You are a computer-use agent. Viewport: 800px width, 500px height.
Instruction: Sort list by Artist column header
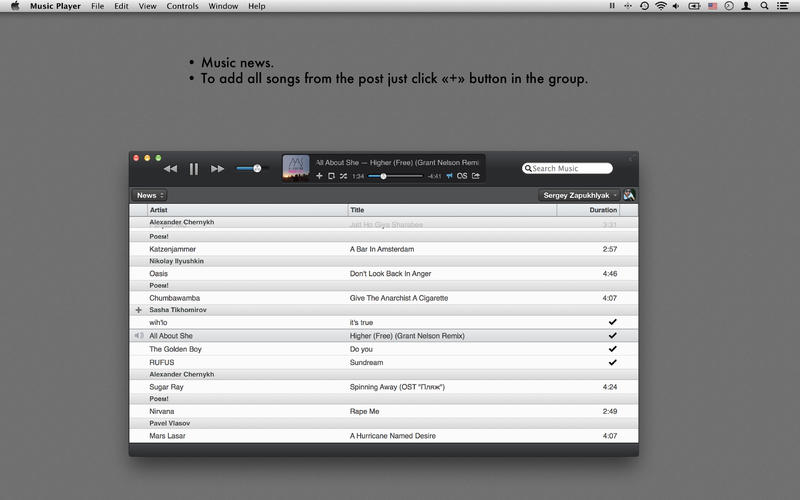(247, 210)
